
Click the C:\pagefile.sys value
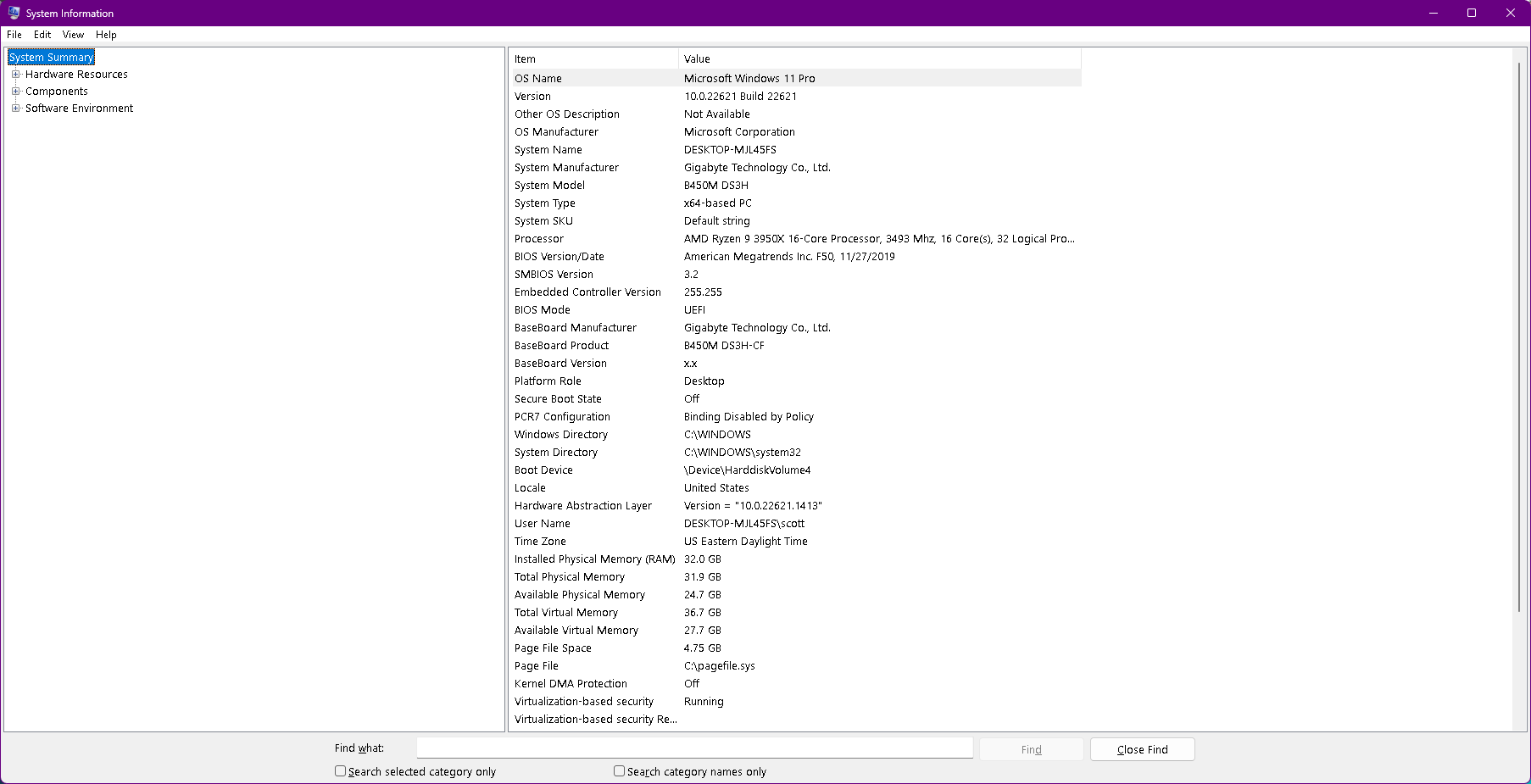pos(719,665)
